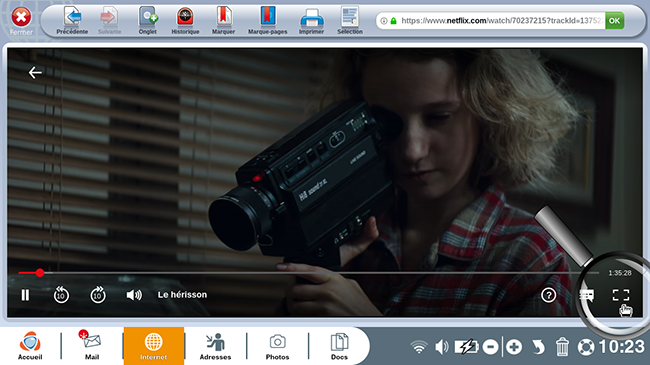Open subtitles and audio options
This screenshot has height=365, width=650.
click(587, 295)
